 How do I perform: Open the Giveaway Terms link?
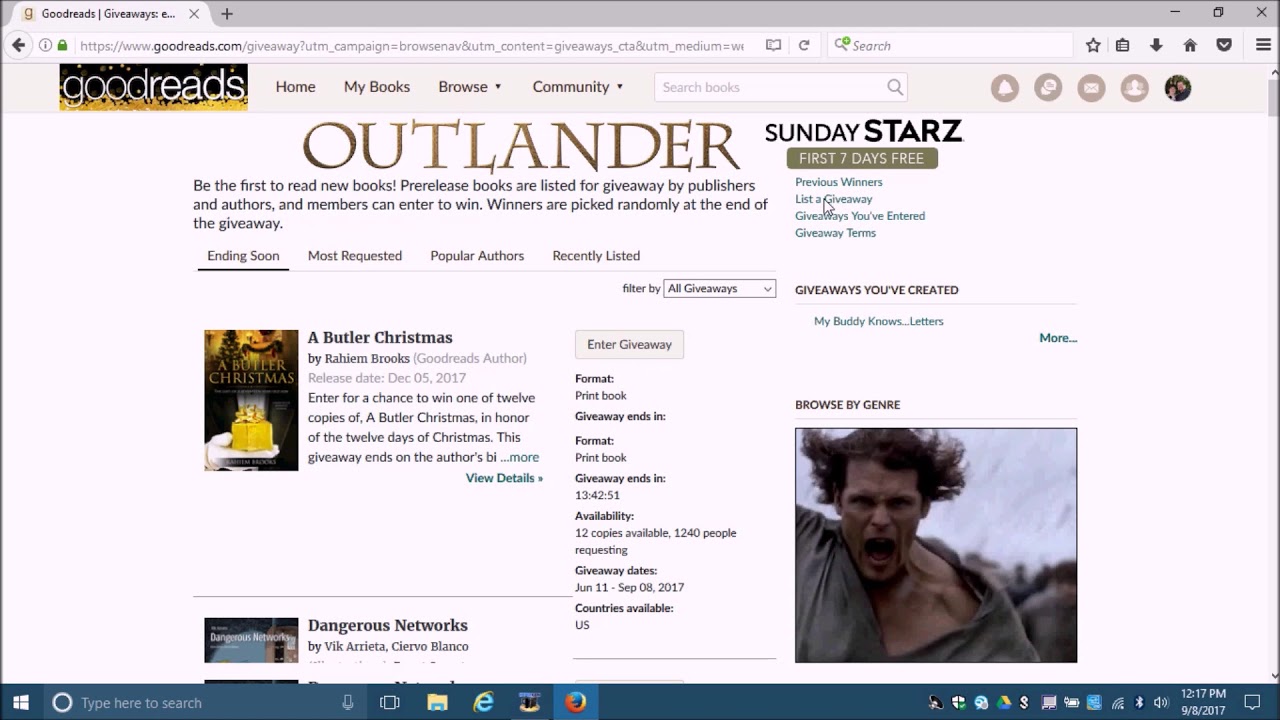click(835, 233)
